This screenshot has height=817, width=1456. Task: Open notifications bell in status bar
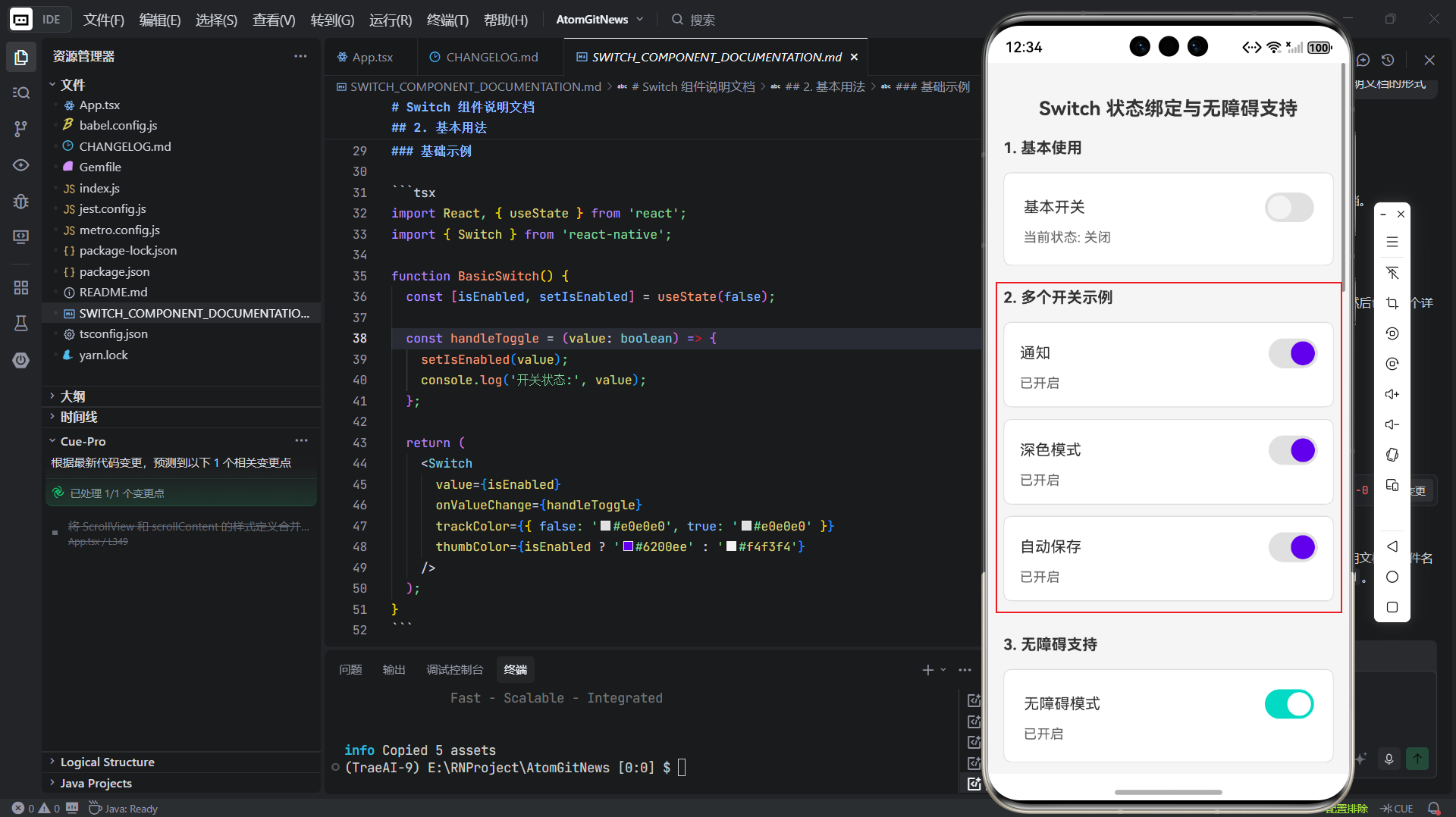coord(1434,808)
